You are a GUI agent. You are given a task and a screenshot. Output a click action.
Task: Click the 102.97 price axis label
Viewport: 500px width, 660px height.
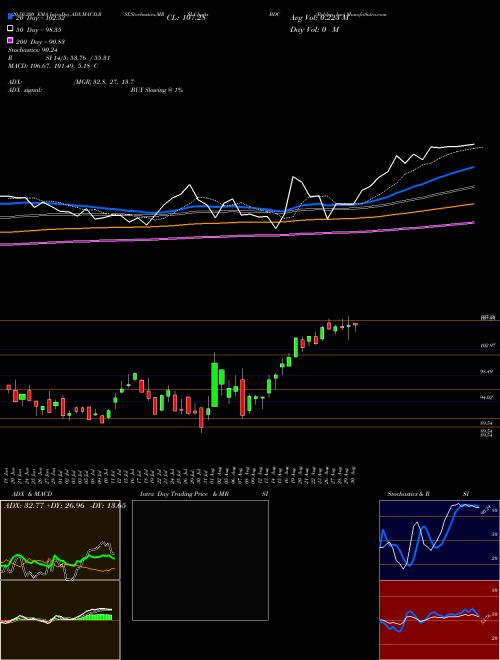point(487,345)
